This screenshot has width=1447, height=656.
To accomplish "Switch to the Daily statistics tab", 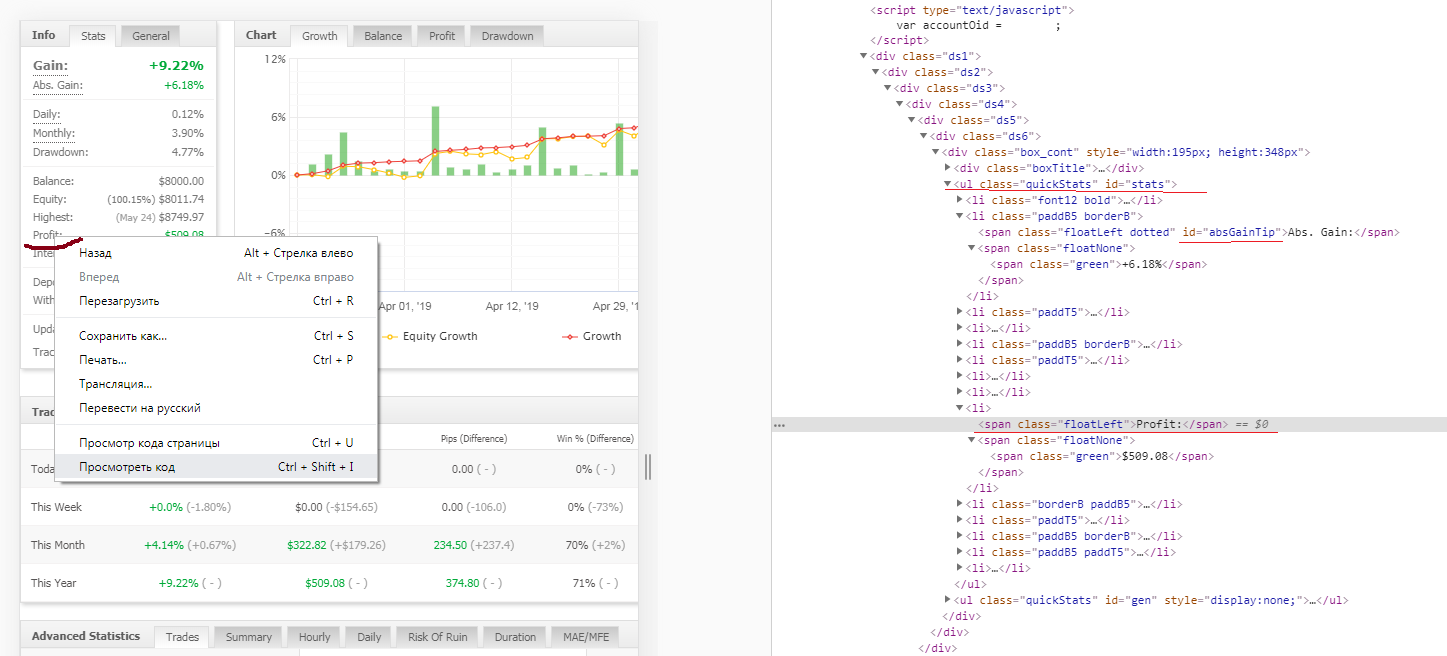I will tap(369, 637).
